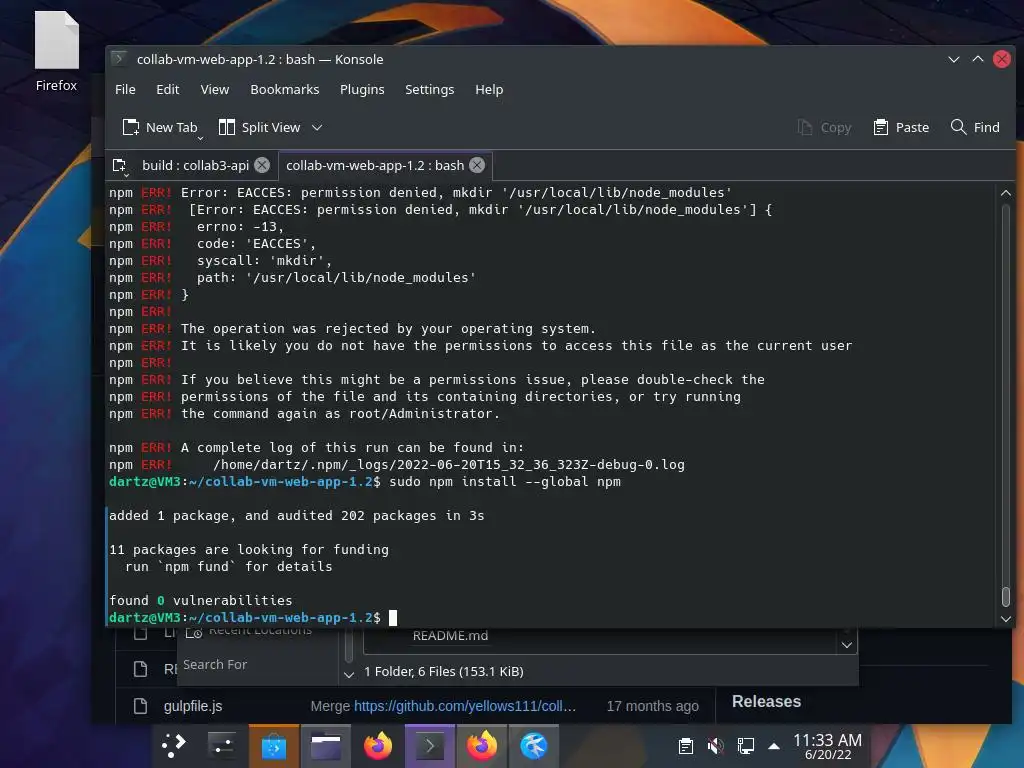Screen dimensions: 1024x768
Task: Click the gulpfile.js file in the browser window
Action: [x=193, y=706]
